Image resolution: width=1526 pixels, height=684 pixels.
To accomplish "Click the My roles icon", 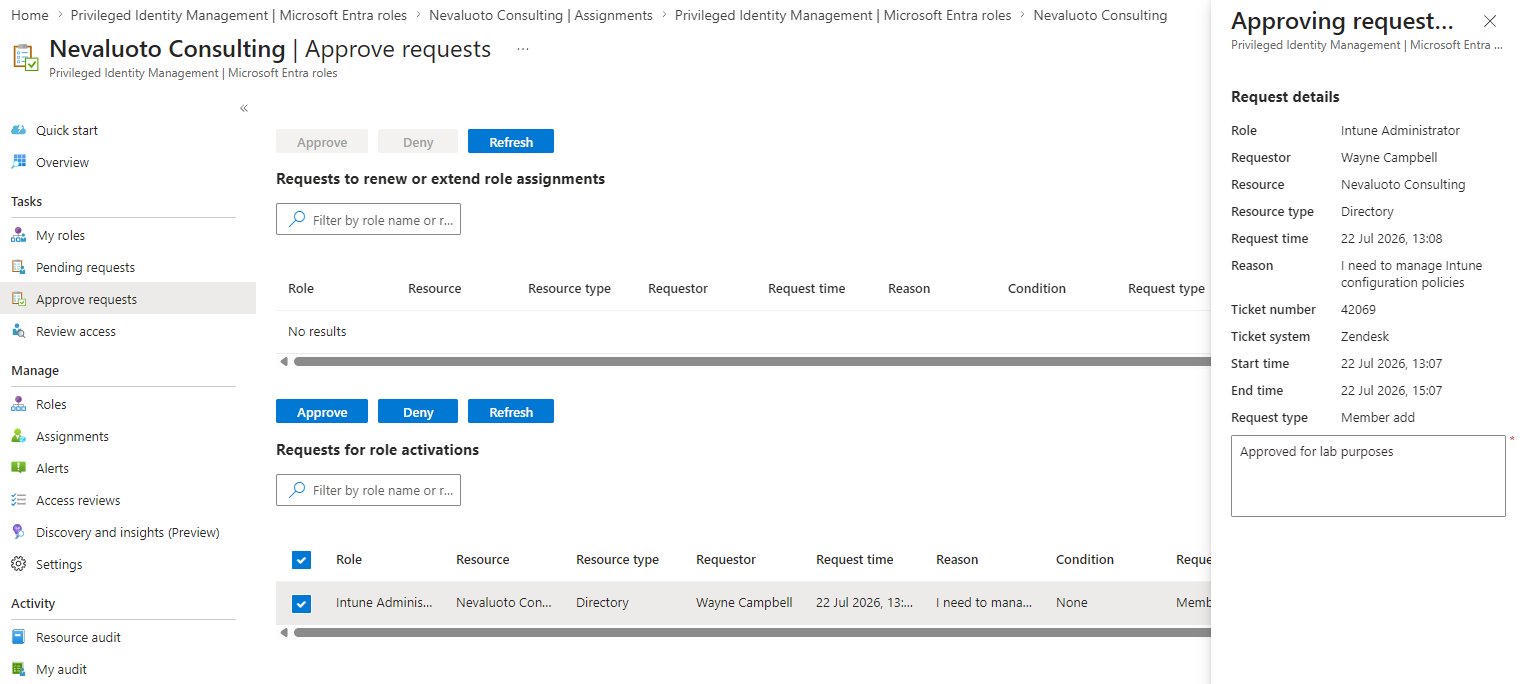I will click(x=18, y=235).
